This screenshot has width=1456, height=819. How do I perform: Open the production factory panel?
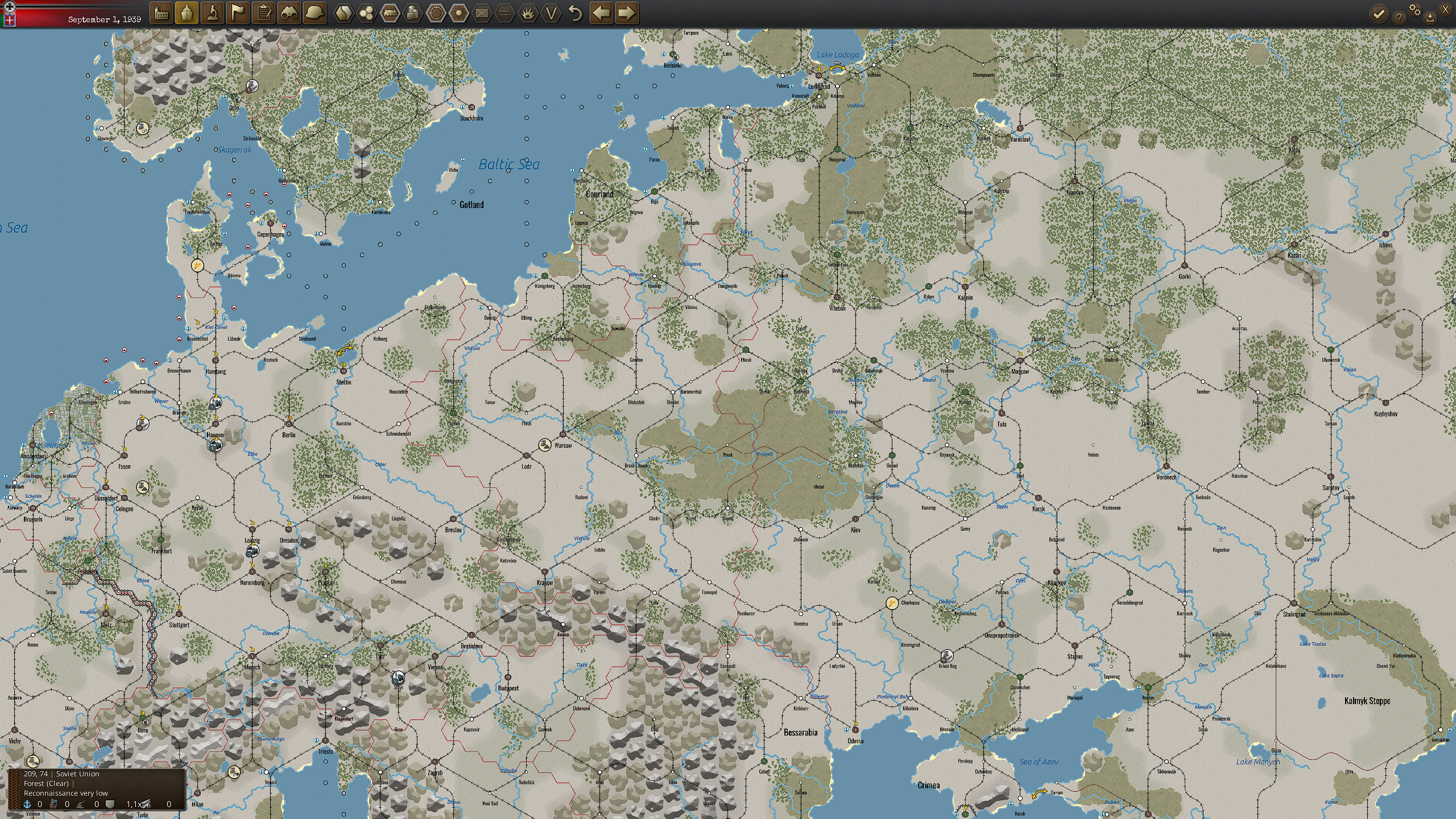coord(161,13)
